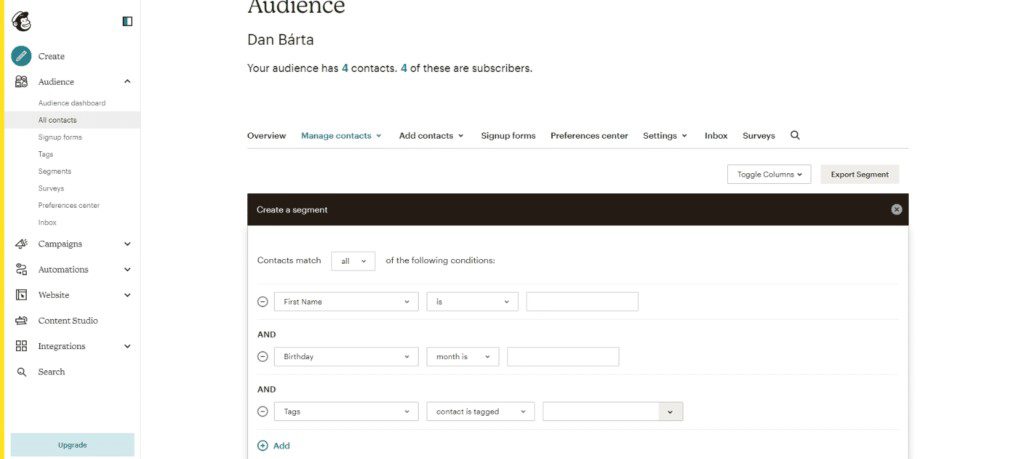
Task: Click the Campaigns megaphone icon
Action: (21, 244)
